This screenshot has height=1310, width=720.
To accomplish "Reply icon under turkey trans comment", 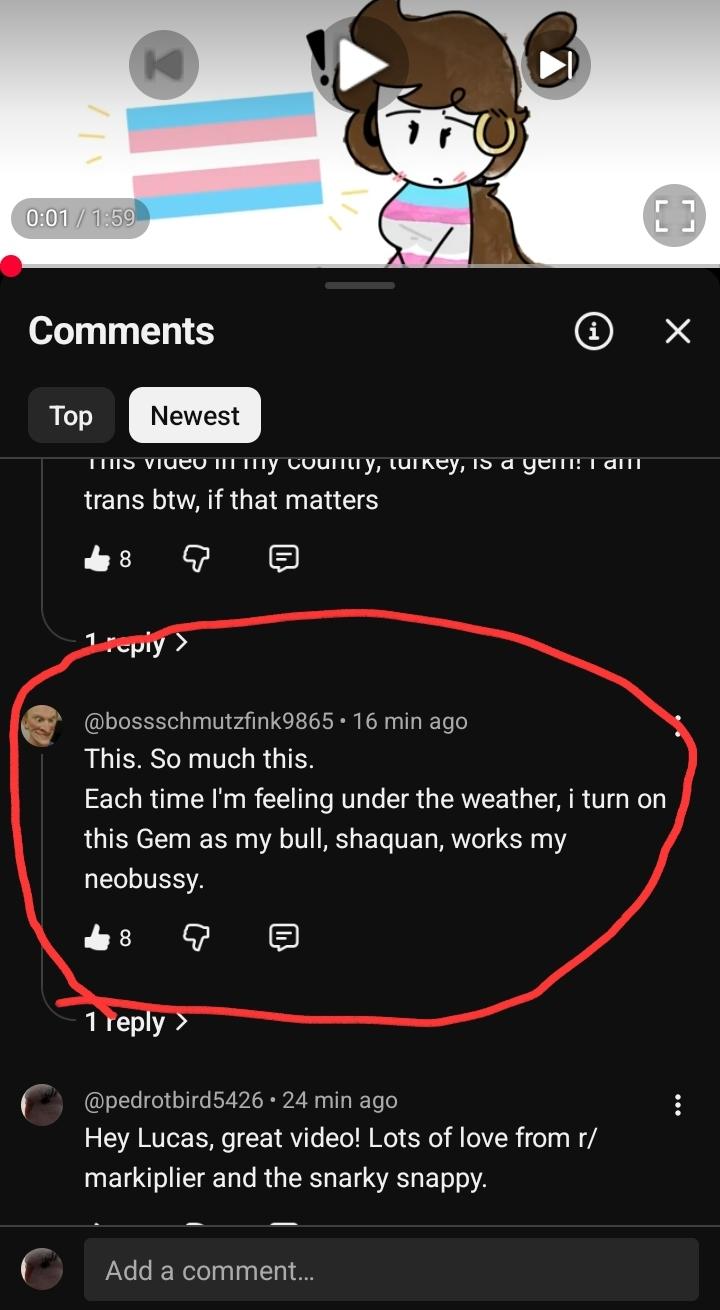I will (x=284, y=558).
